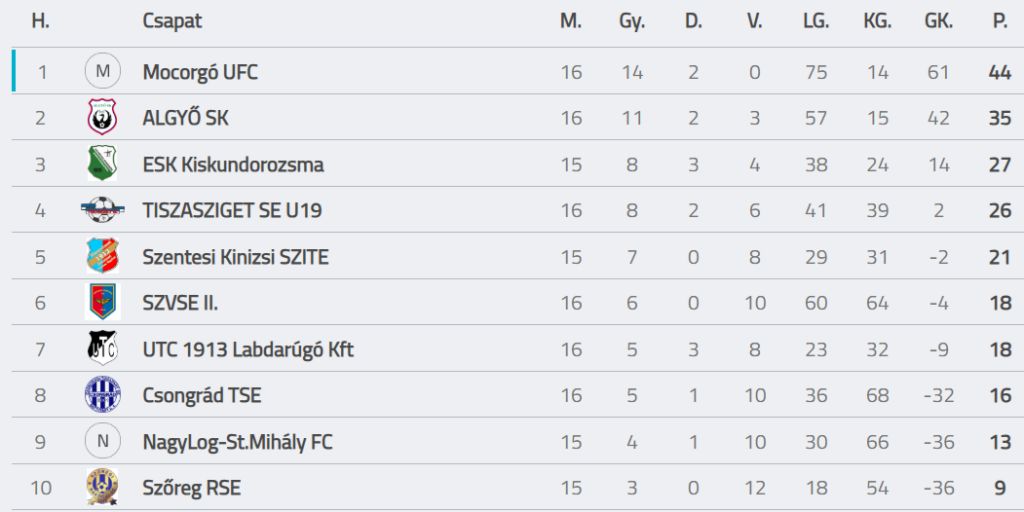Open the Szőreg RSE team link
Viewport: 1024px width, 512px height.
pos(191,488)
